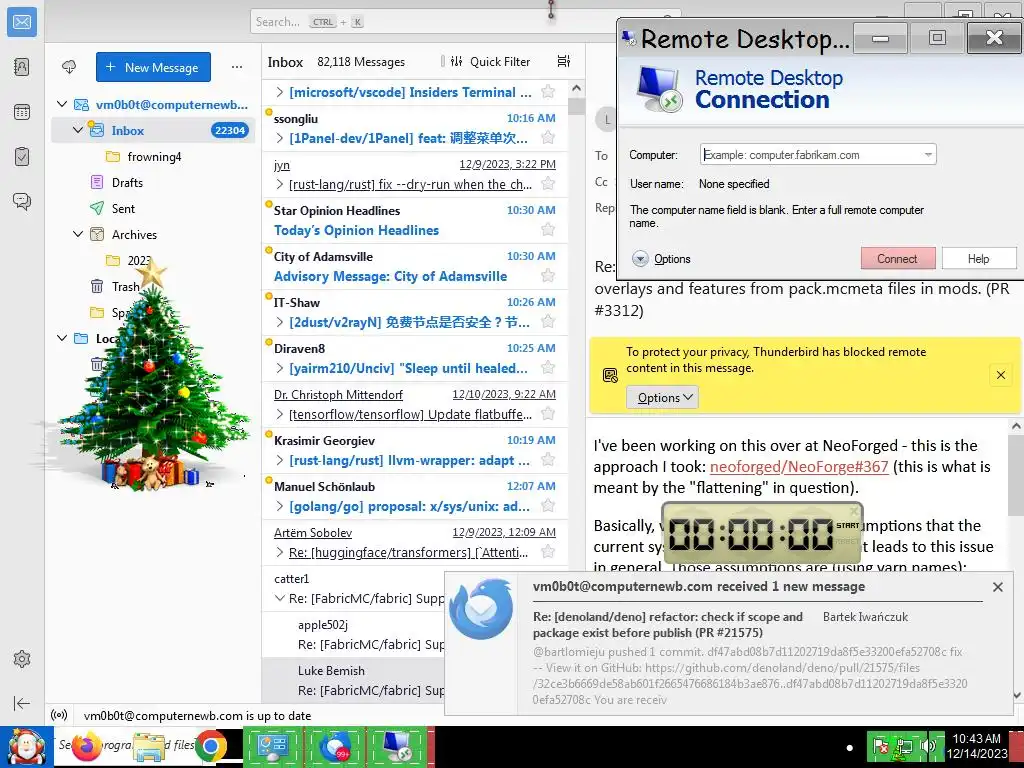Viewport: 1024px width, 768px height.
Task: Star the 2dust/v2rayN message
Action: coord(548,322)
